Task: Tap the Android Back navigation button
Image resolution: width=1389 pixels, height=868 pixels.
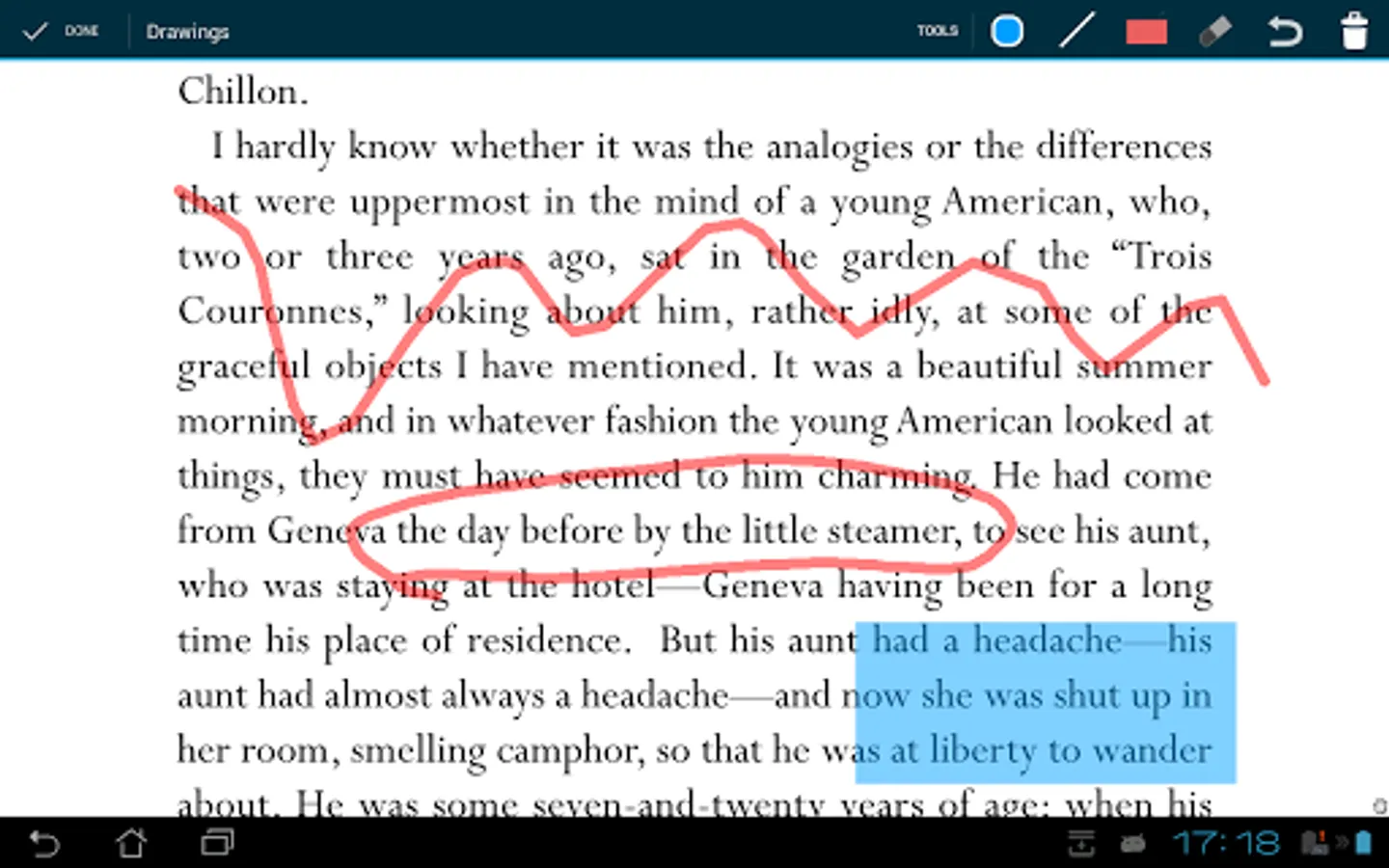Action: 44,844
